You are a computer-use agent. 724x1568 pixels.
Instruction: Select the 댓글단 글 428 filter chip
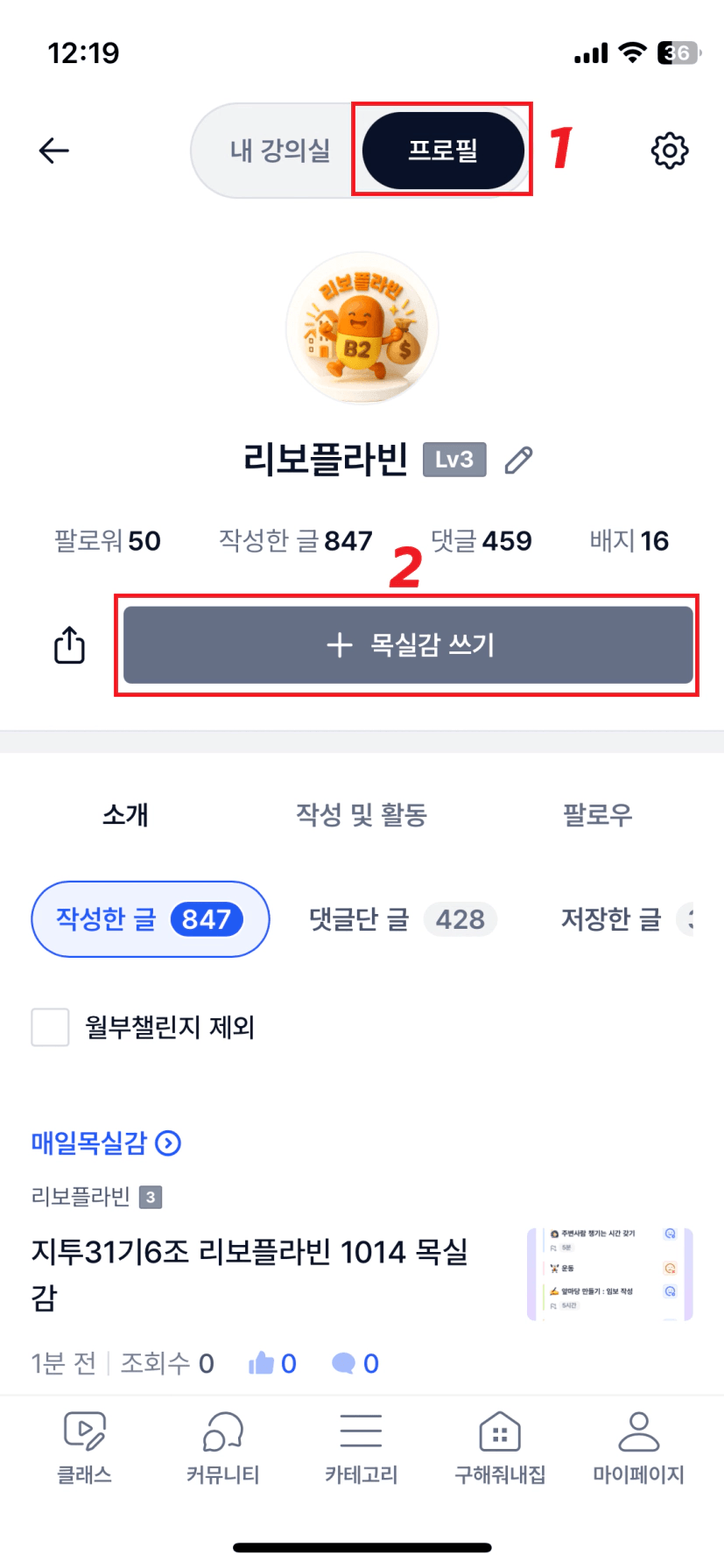click(x=403, y=919)
